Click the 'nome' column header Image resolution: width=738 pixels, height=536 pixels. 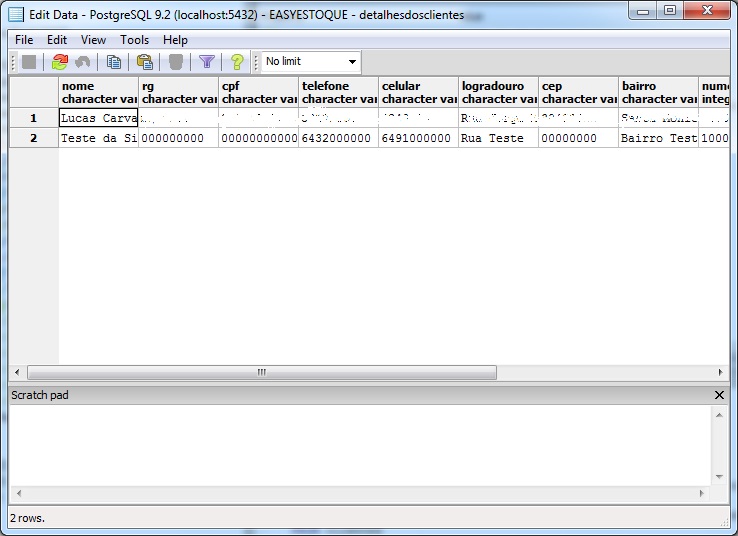[98, 93]
